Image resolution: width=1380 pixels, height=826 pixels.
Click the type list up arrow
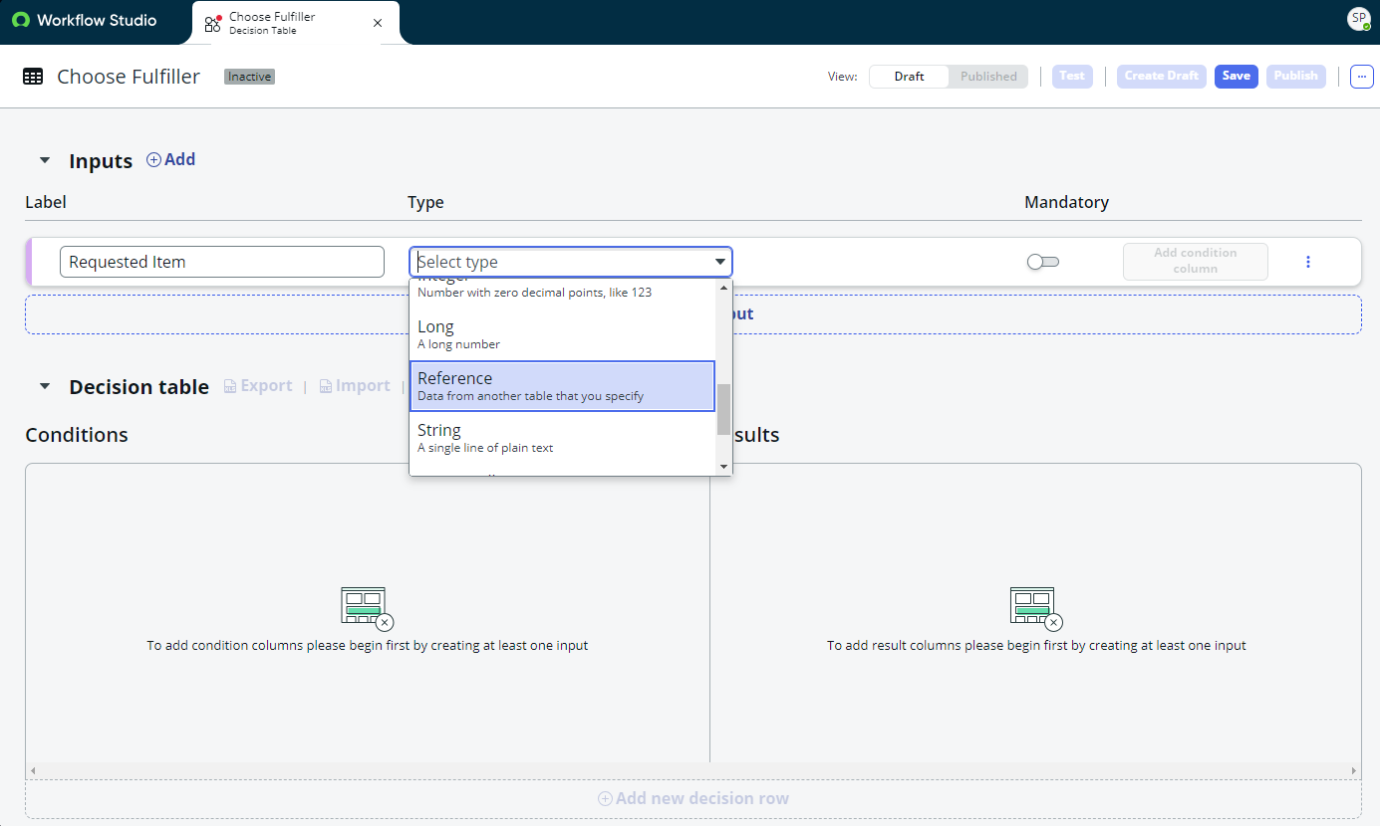click(x=724, y=288)
